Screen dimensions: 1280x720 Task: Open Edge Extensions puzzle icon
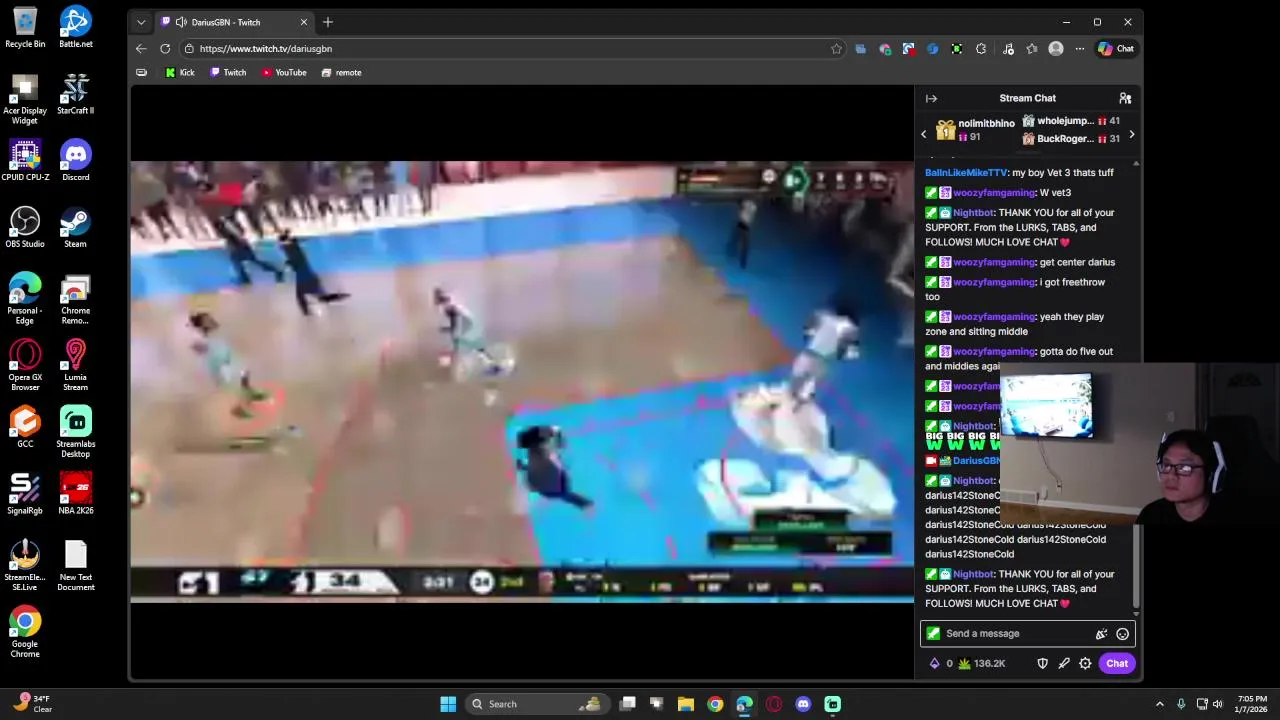tap(981, 48)
